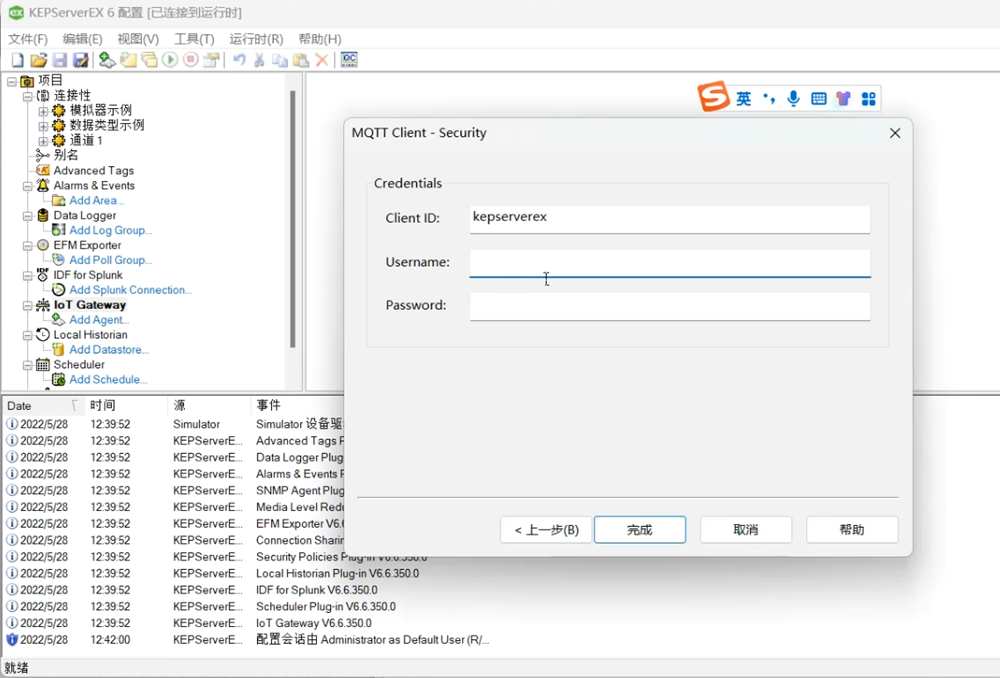Click the Save project floppy icon
This screenshot has height=678, width=1000.
tap(60, 60)
